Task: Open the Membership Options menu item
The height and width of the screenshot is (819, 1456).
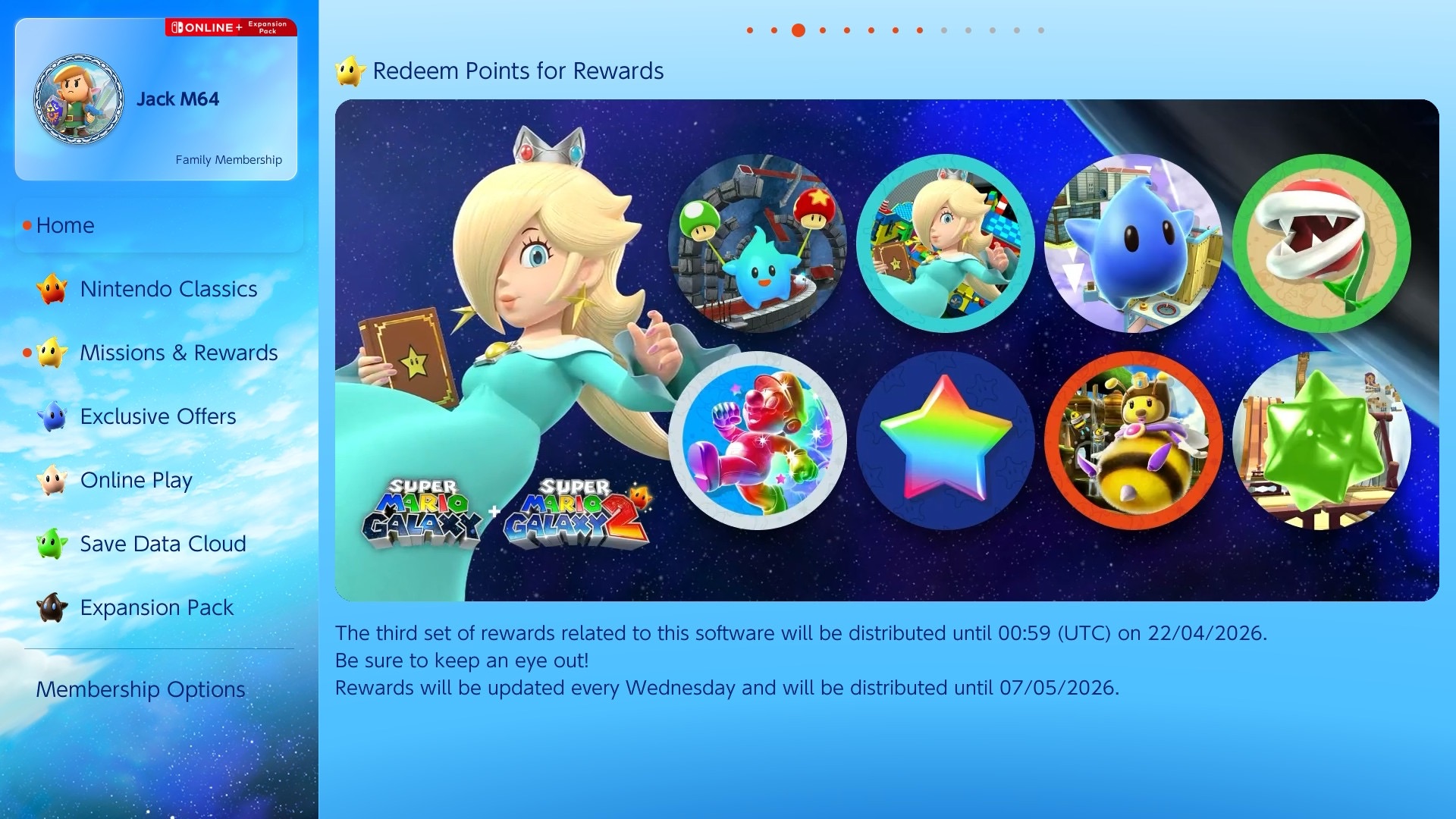Action: tap(140, 689)
